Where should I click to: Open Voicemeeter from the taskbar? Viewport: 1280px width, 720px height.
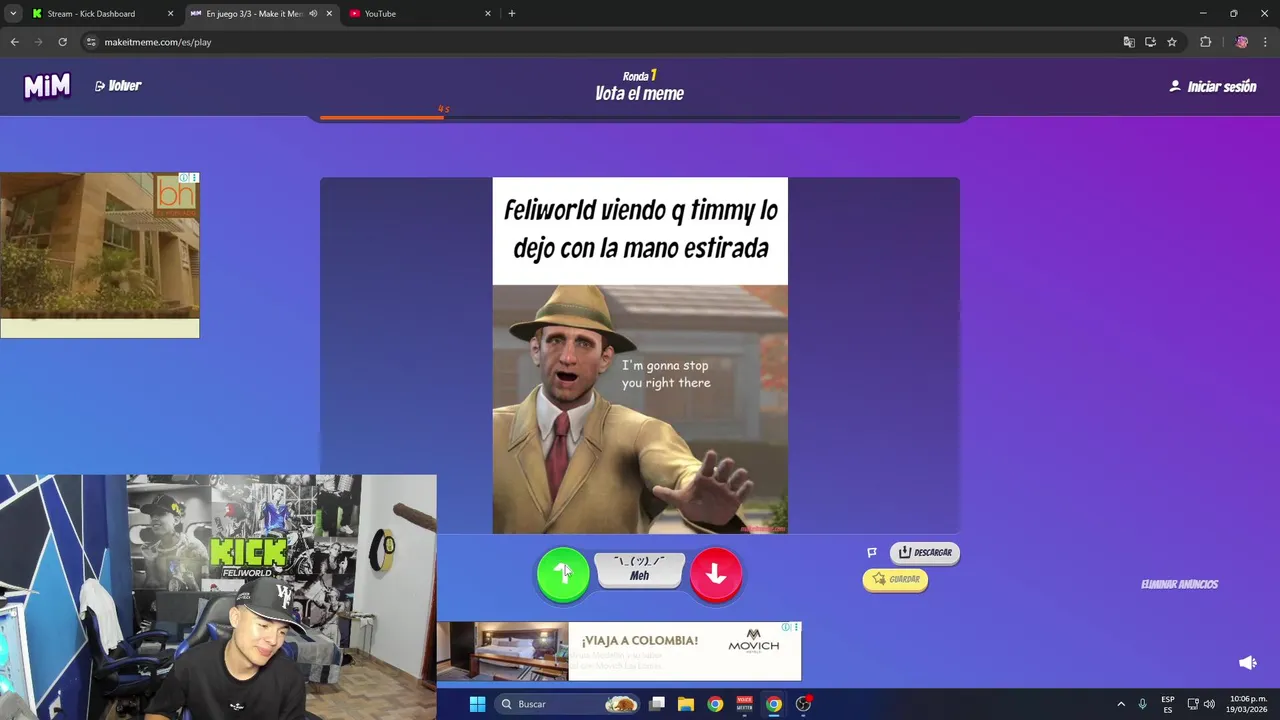point(744,704)
